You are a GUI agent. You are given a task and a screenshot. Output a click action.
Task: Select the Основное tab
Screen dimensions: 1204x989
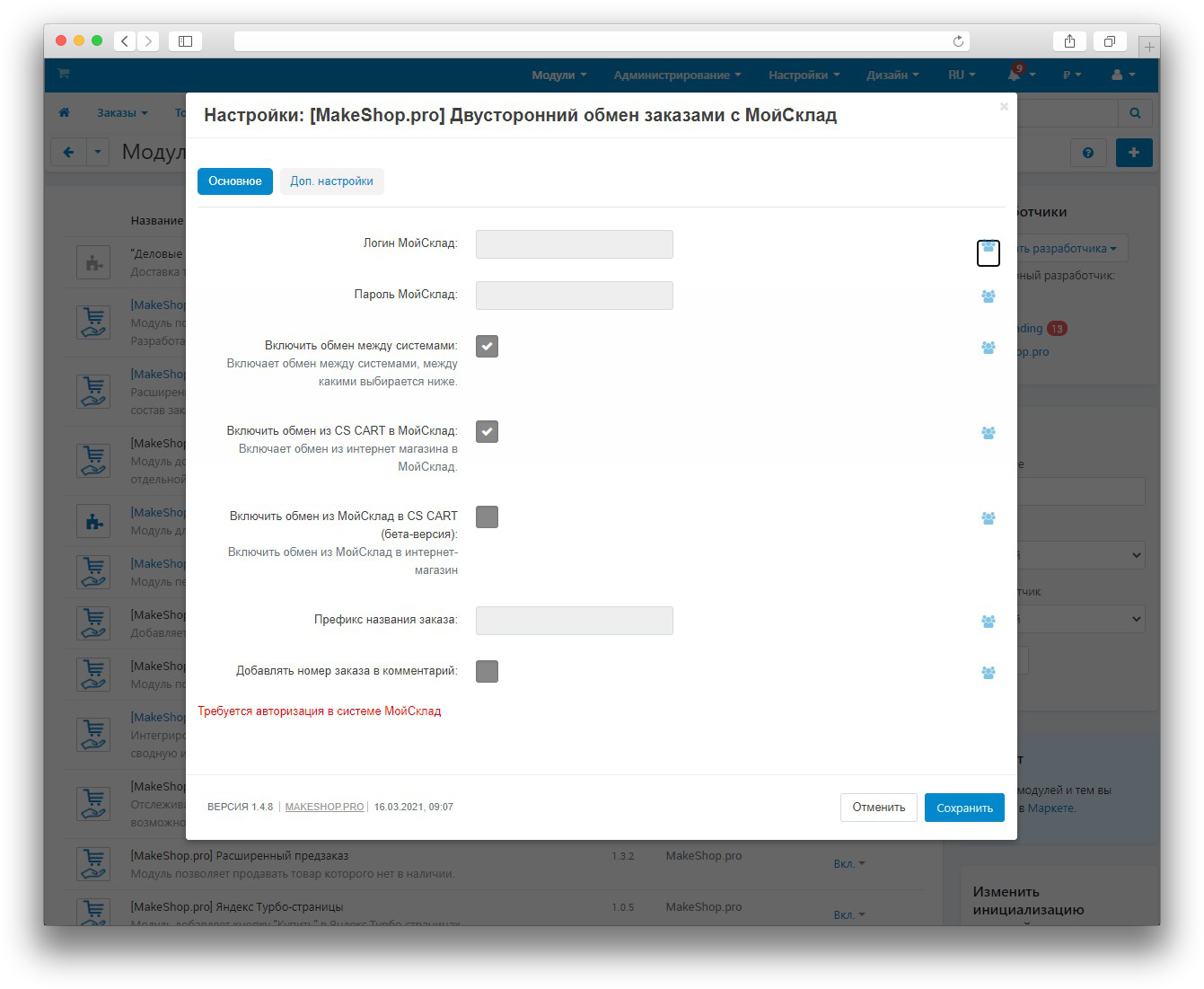pos(235,181)
